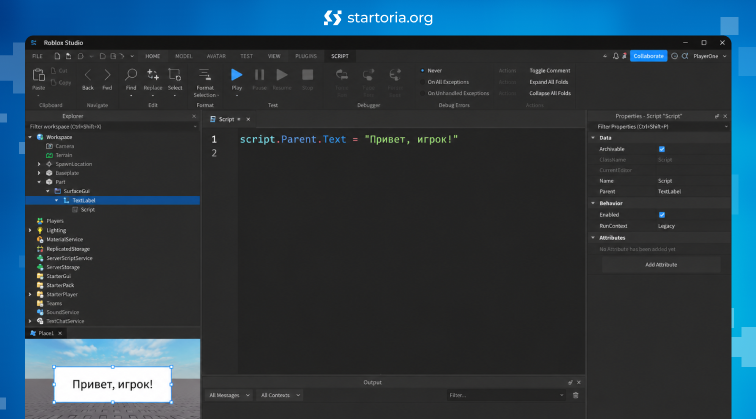The image size is (756, 419).
Task: Click the Add Attribute button
Action: [661, 265]
